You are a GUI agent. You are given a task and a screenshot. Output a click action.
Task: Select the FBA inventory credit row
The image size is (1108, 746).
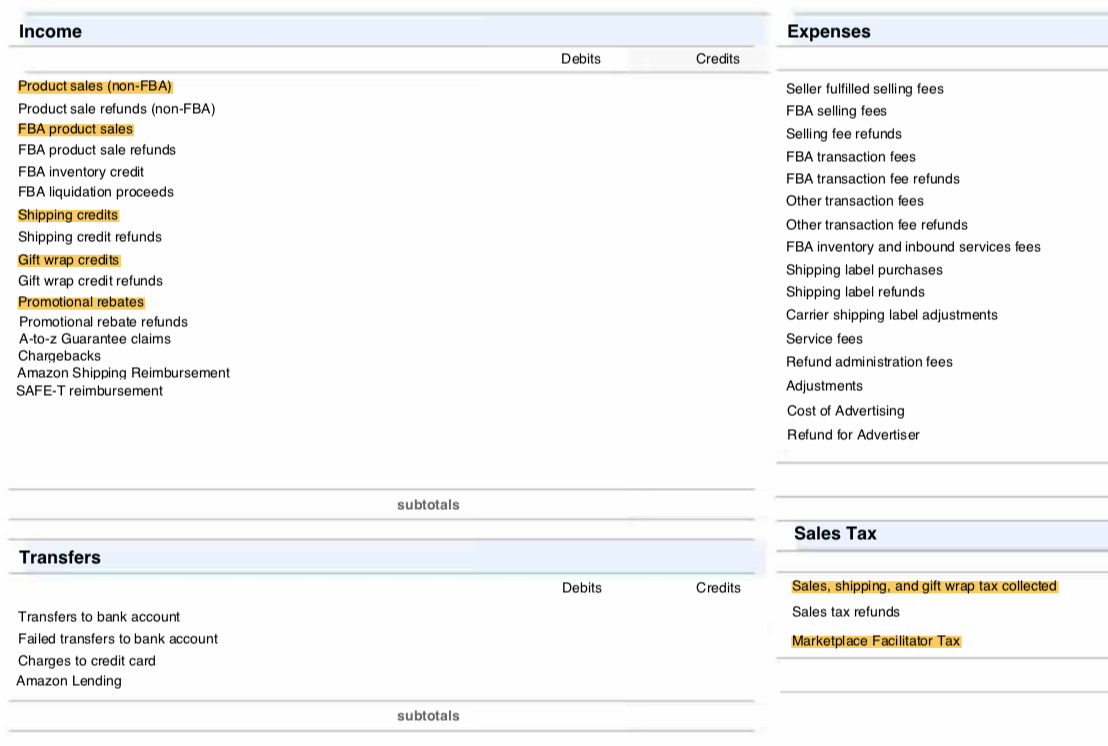click(x=81, y=172)
